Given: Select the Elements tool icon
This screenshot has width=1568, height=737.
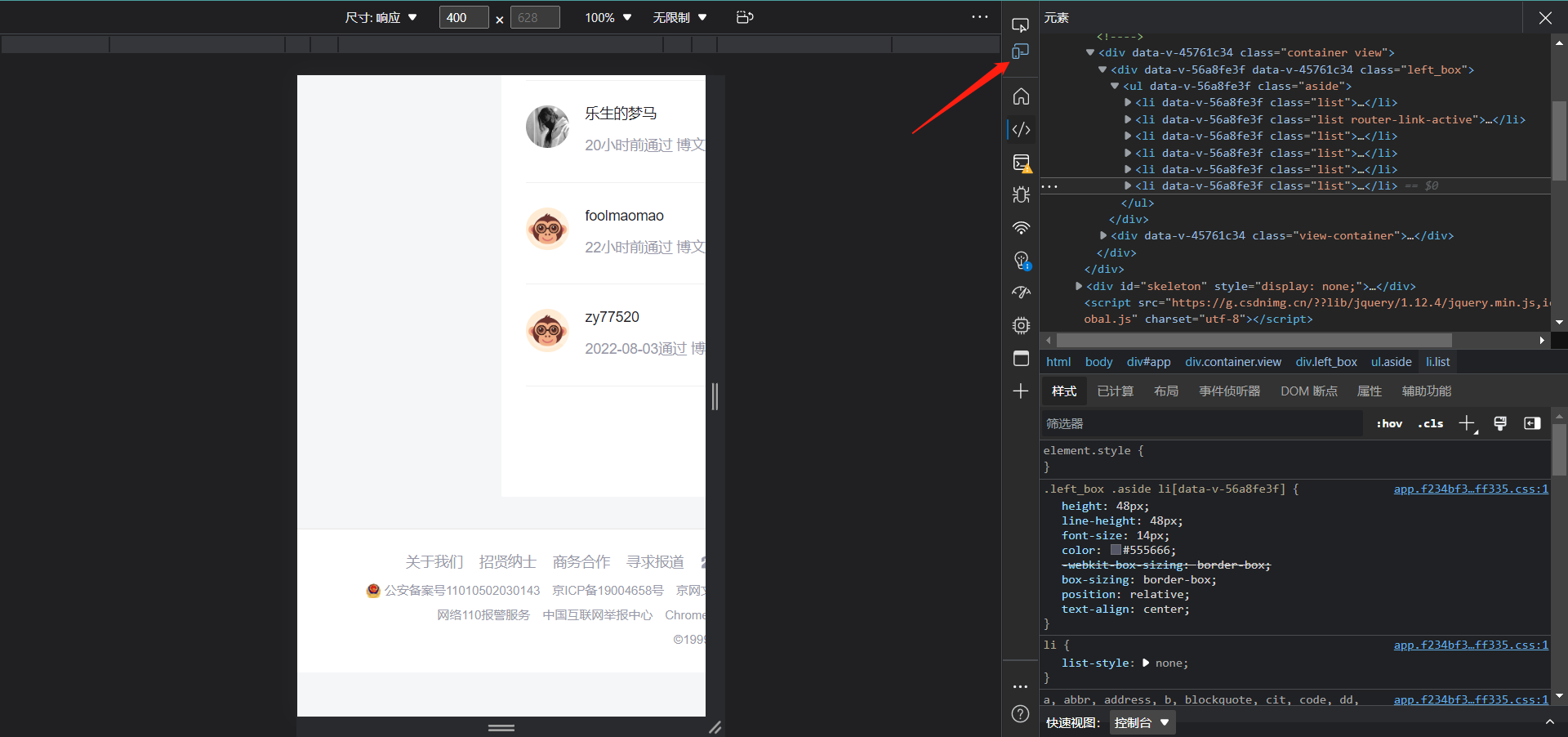Looking at the screenshot, I should [1021, 129].
